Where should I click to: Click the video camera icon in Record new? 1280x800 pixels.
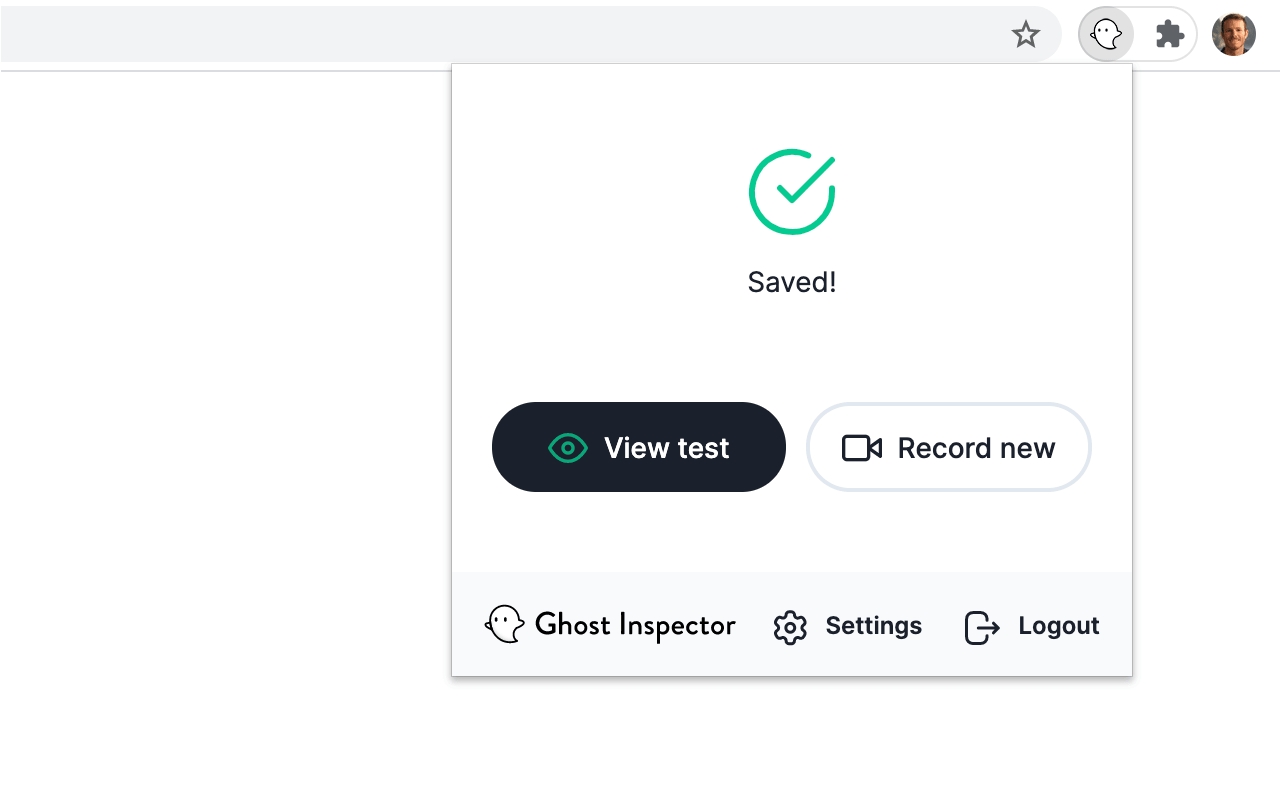click(x=861, y=447)
